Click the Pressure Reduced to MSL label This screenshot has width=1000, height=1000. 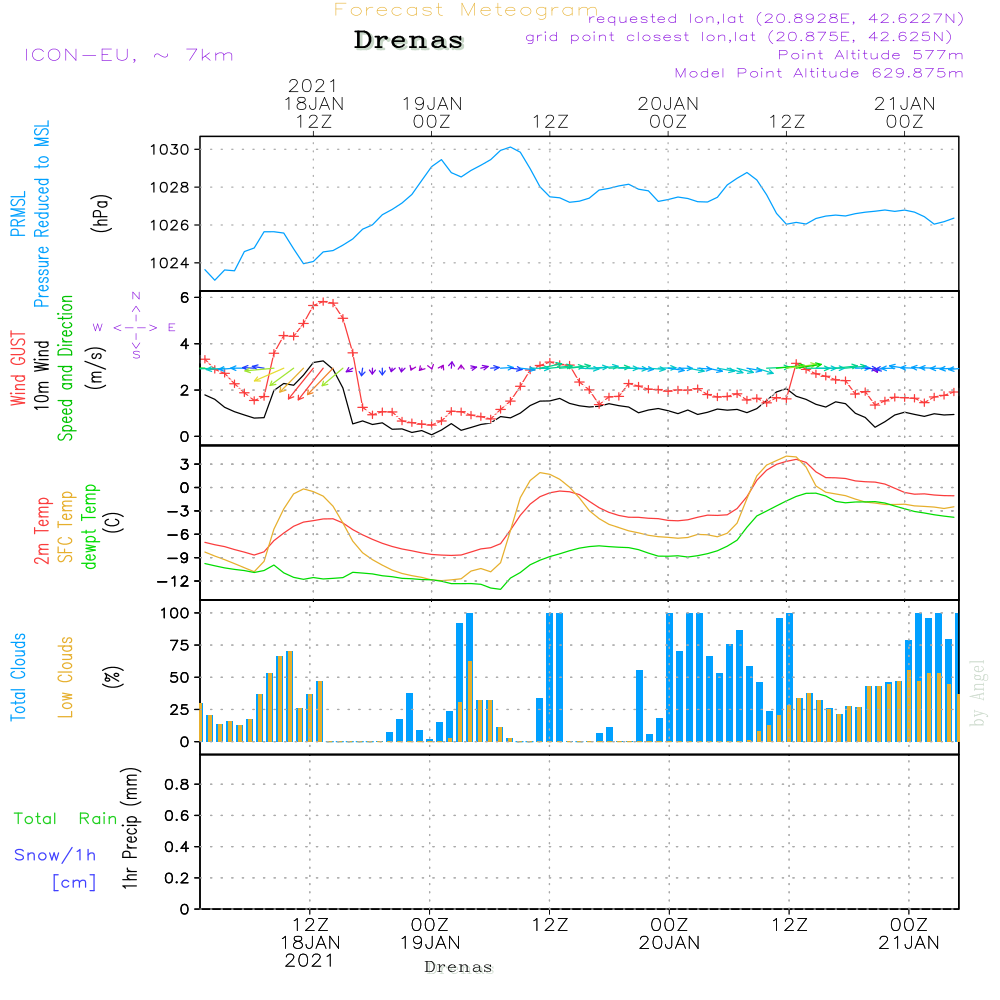pos(41,214)
